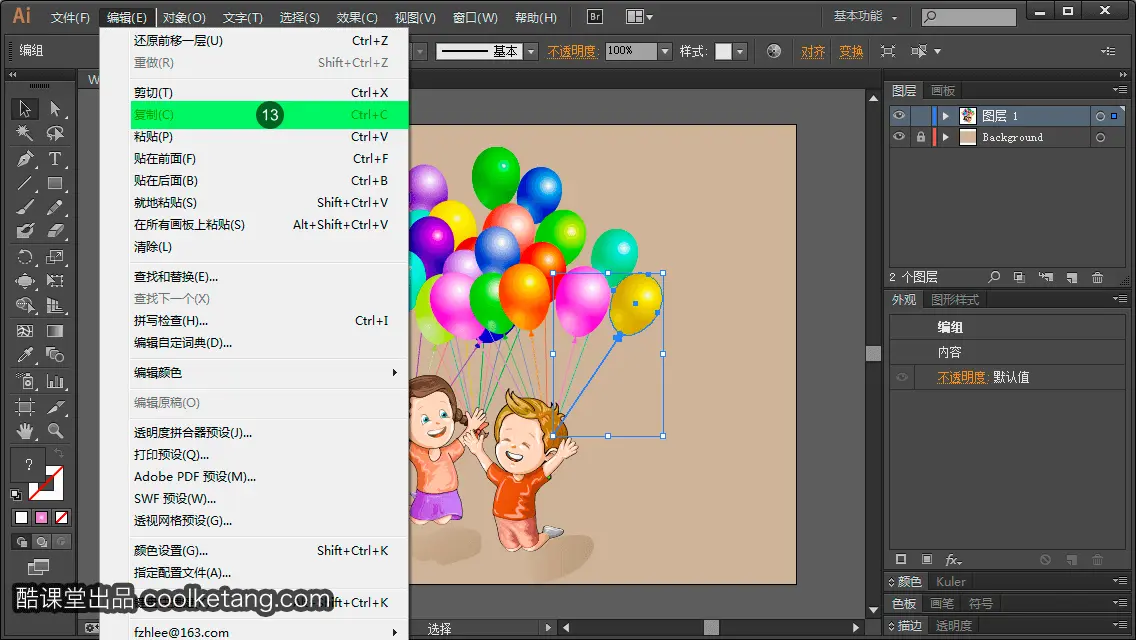
Task: Select the Artboard tool
Action: click(x=25, y=407)
